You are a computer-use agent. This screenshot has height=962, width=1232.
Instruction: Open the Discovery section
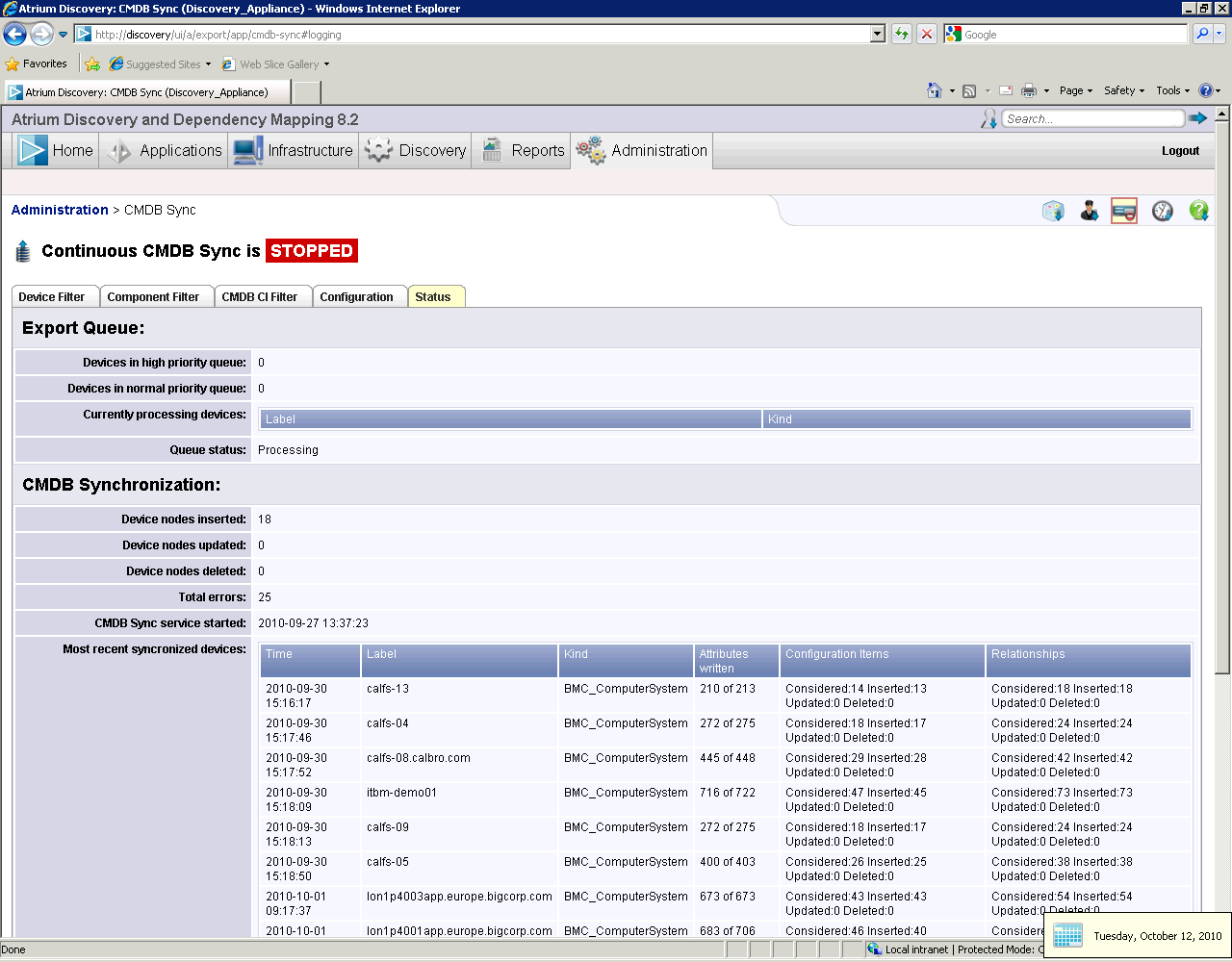pos(416,150)
